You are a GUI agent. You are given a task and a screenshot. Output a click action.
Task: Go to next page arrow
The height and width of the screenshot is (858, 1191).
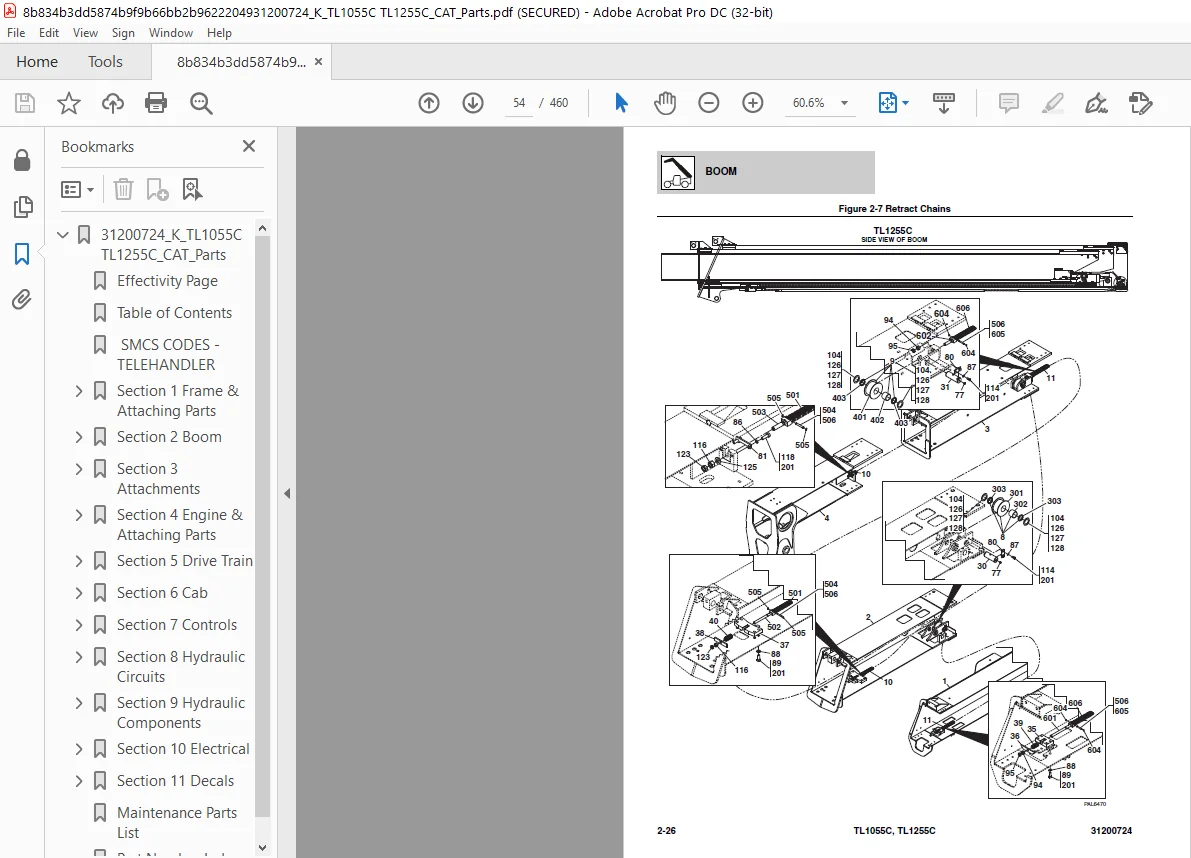coord(472,103)
